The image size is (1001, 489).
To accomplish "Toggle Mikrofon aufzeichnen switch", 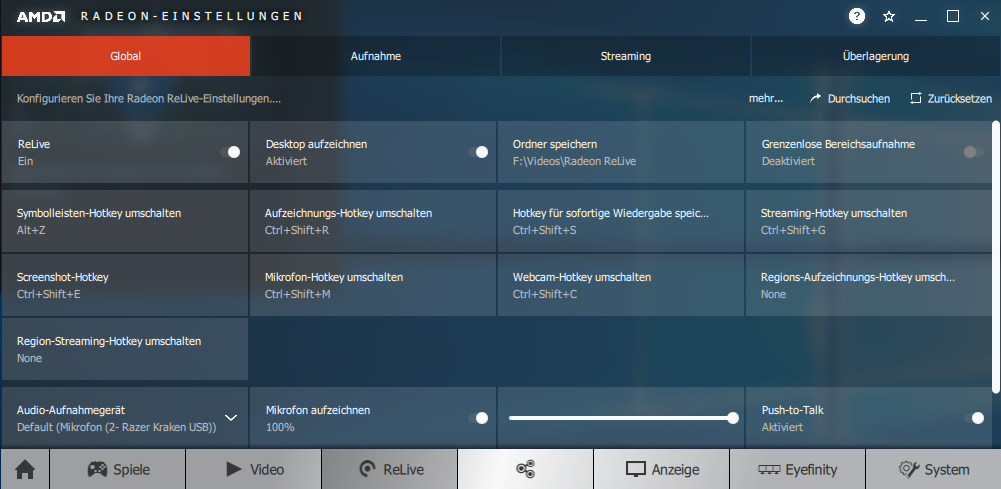I will 478,418.
